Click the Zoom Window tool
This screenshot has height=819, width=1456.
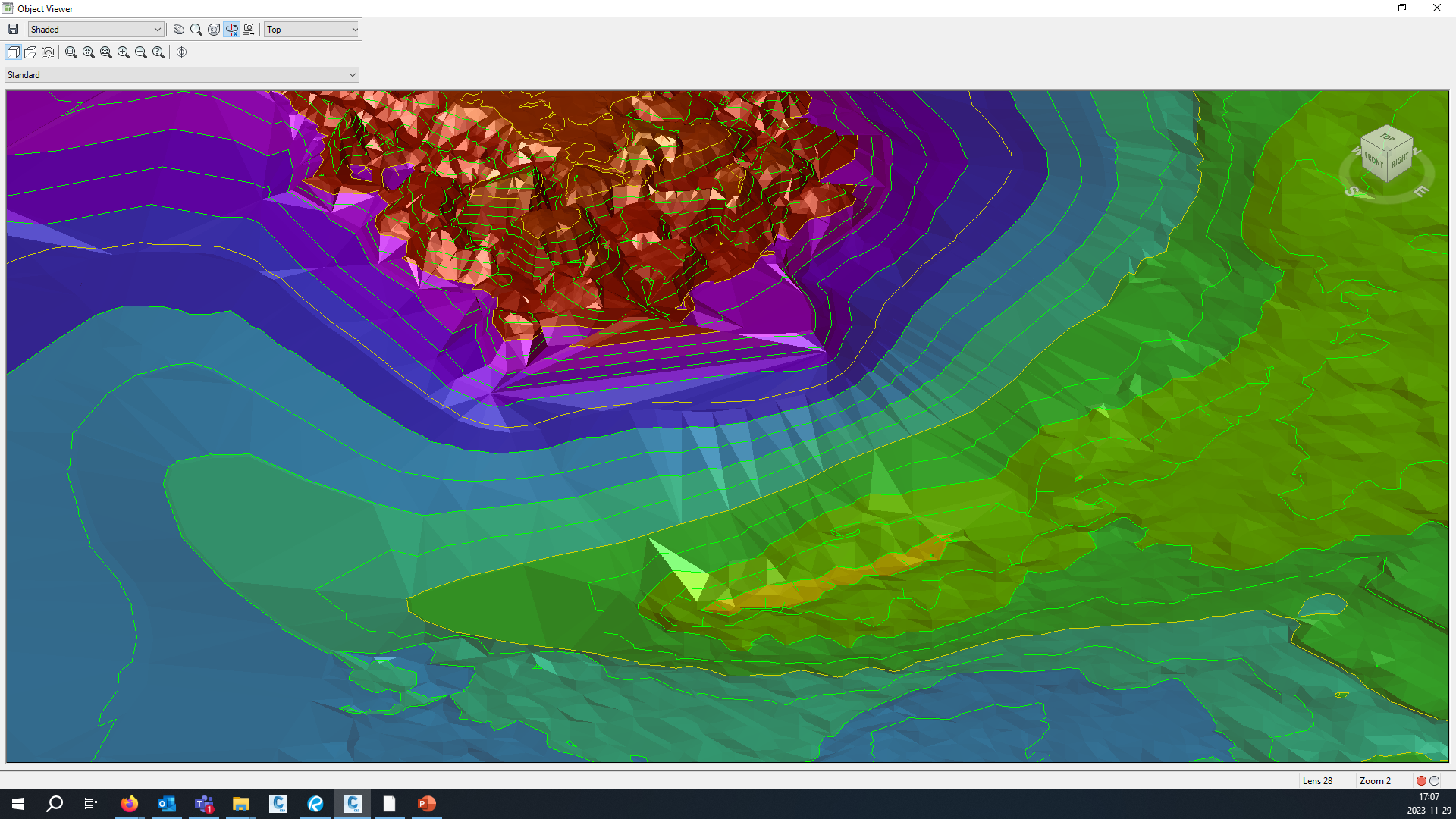71,52
